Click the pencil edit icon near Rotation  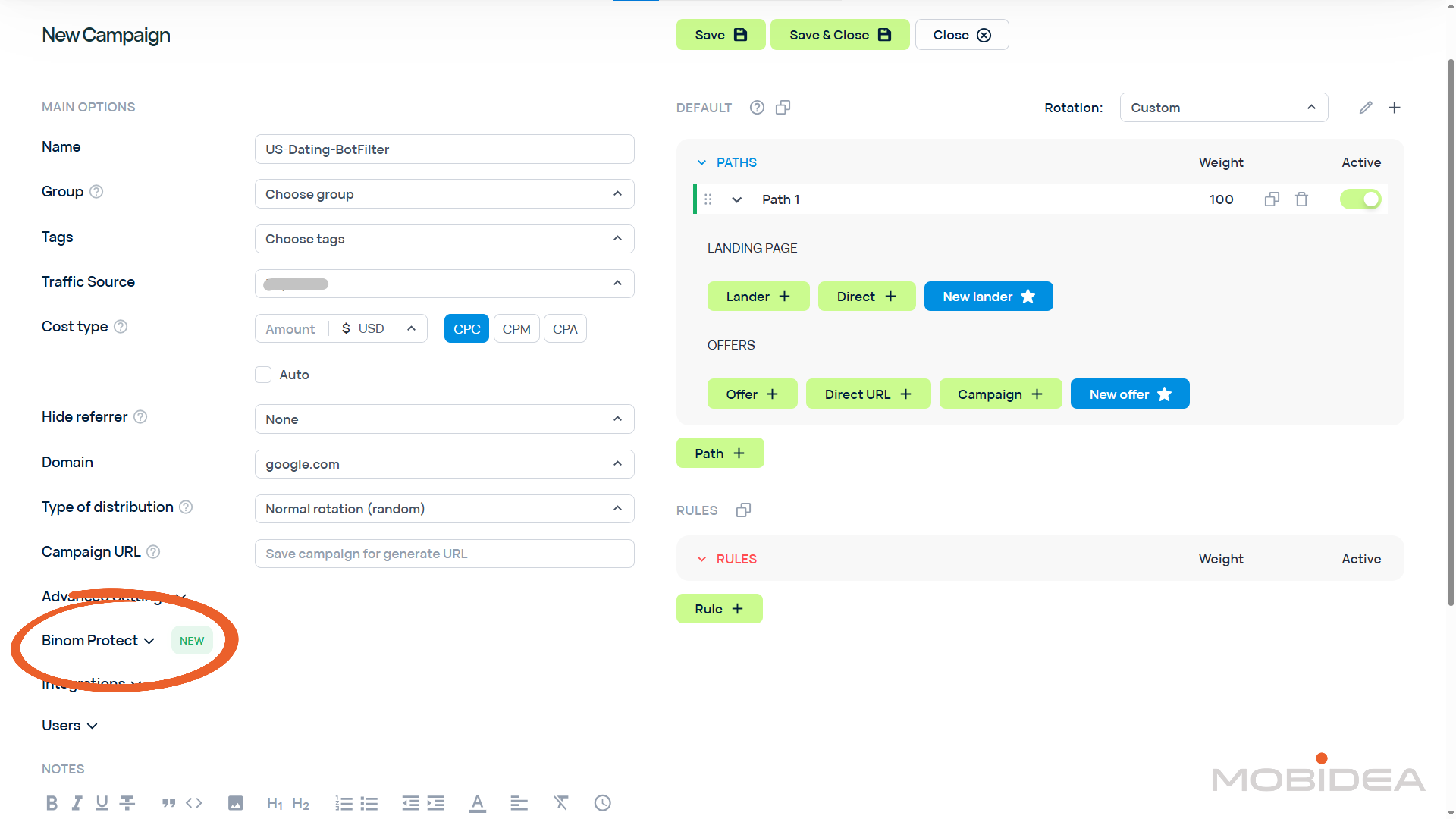[x=1366, y=108]
